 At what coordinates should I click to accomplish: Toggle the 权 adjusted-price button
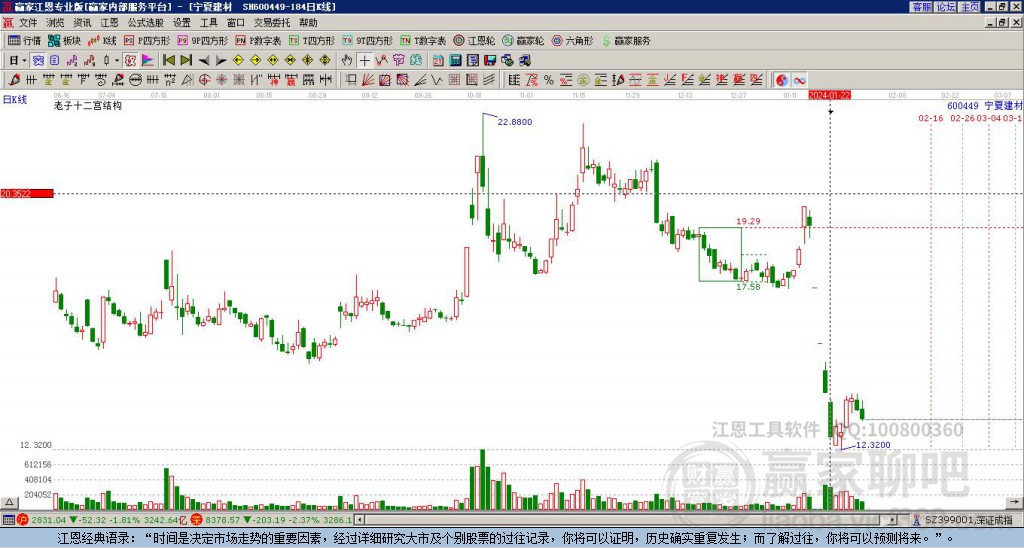(x=130, y=61)
